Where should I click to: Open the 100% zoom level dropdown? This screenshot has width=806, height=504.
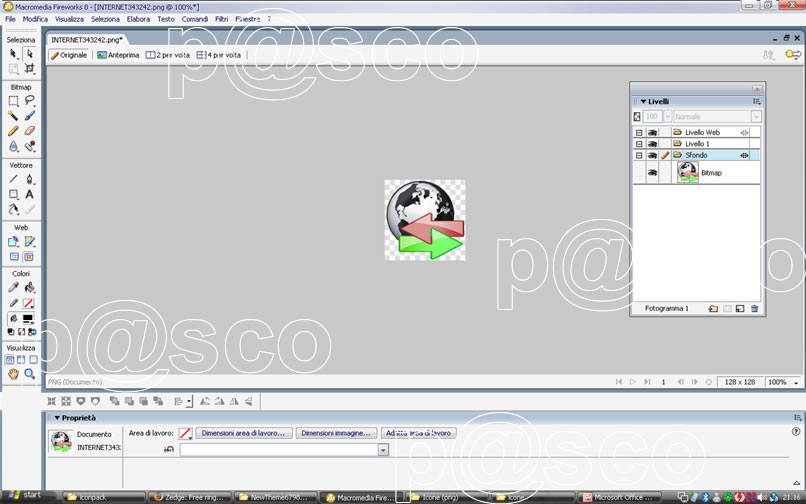click(x=796, y=382)
